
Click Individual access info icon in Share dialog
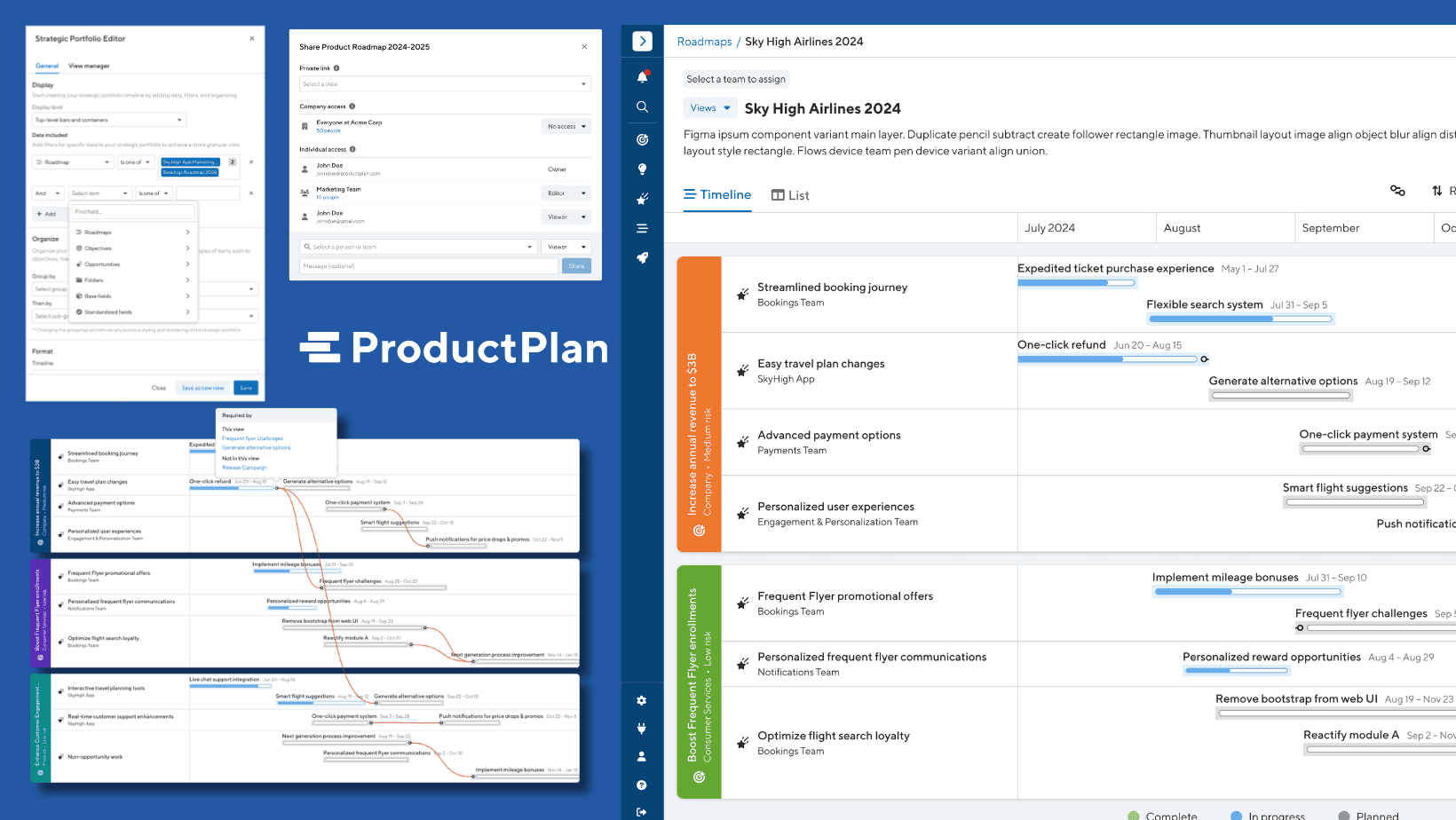pyautogui.click(x=352, y=149)
